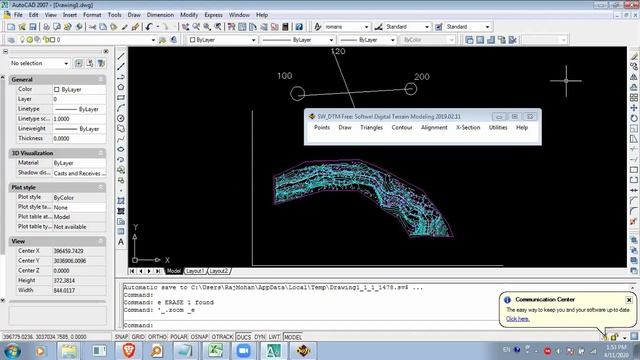Click the Color ByLayer property swatch
640x360 pixels.
(x=57, y=89)
